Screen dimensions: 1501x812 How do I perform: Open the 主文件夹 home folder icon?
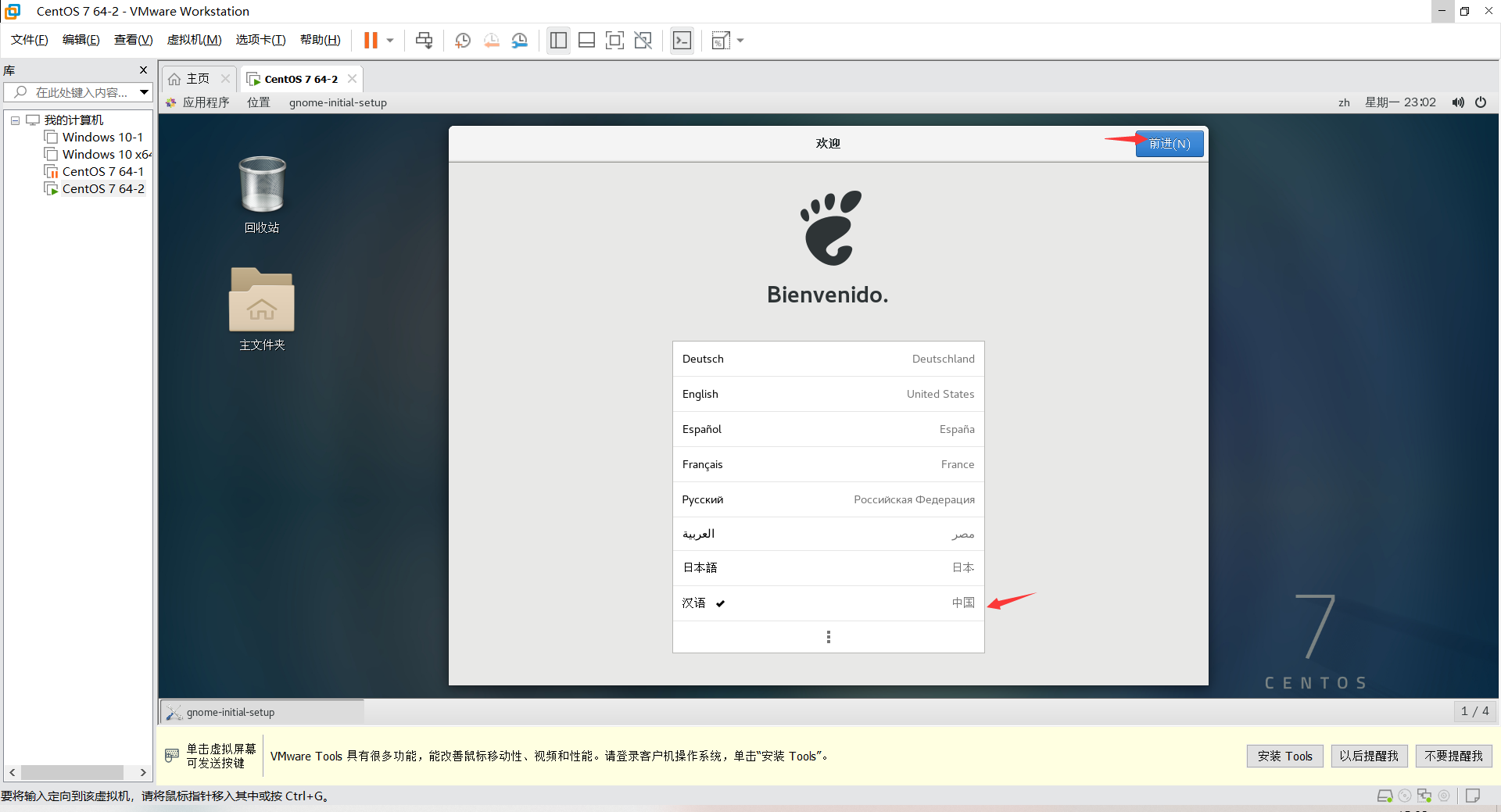point(262,309)
